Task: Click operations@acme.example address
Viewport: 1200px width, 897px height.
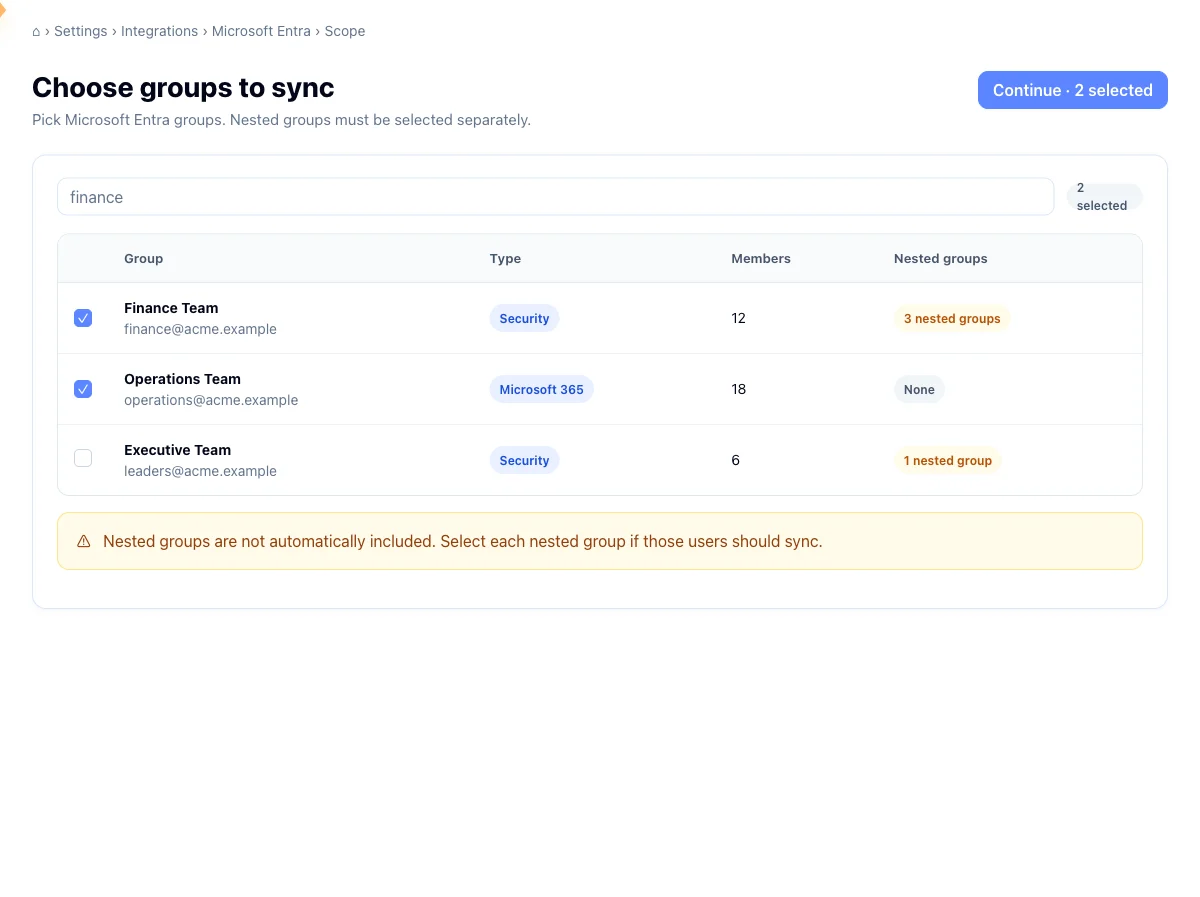Action: pos(211,400)
